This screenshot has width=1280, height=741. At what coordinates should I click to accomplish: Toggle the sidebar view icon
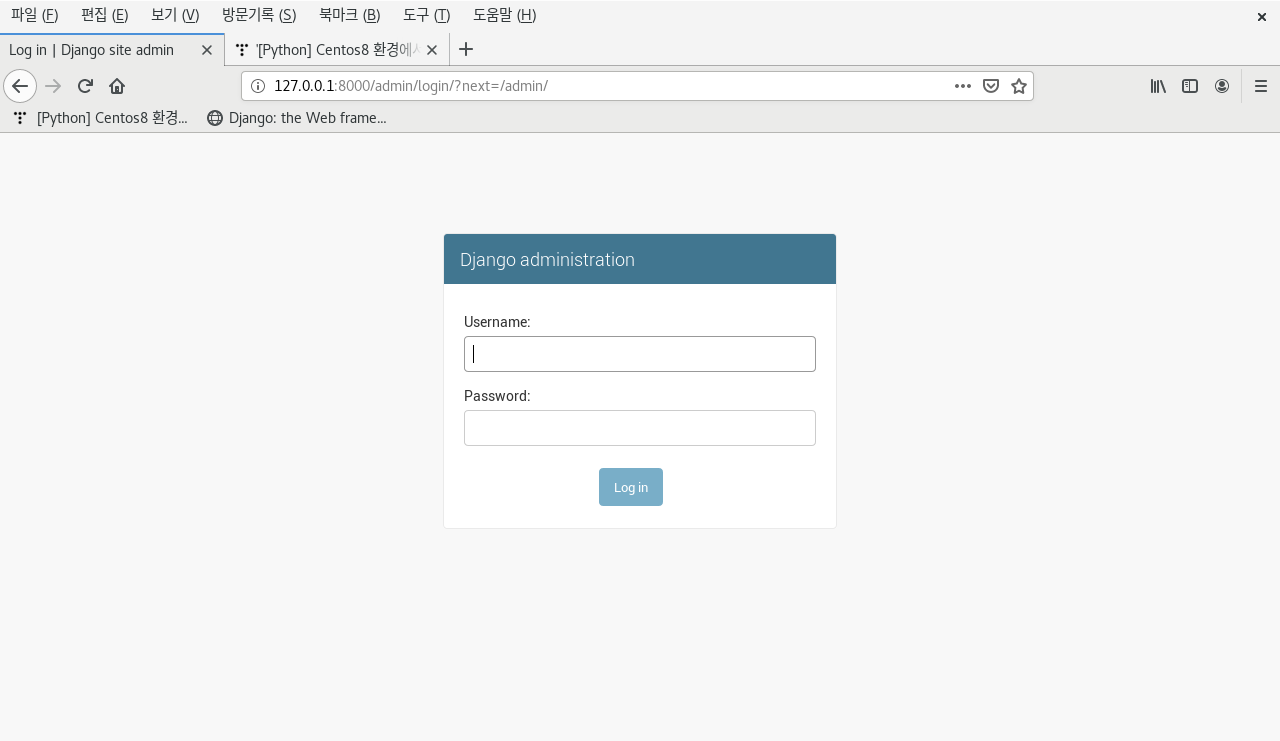[x=1190, y=86]
